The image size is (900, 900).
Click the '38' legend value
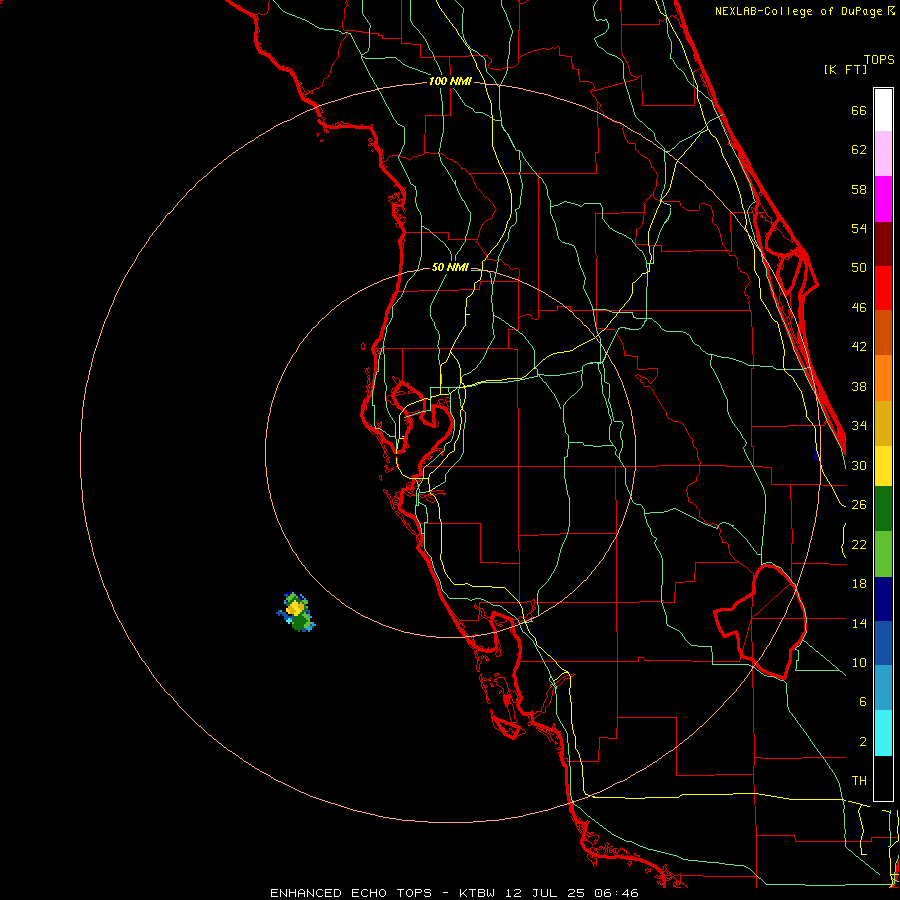pos(859,387)
